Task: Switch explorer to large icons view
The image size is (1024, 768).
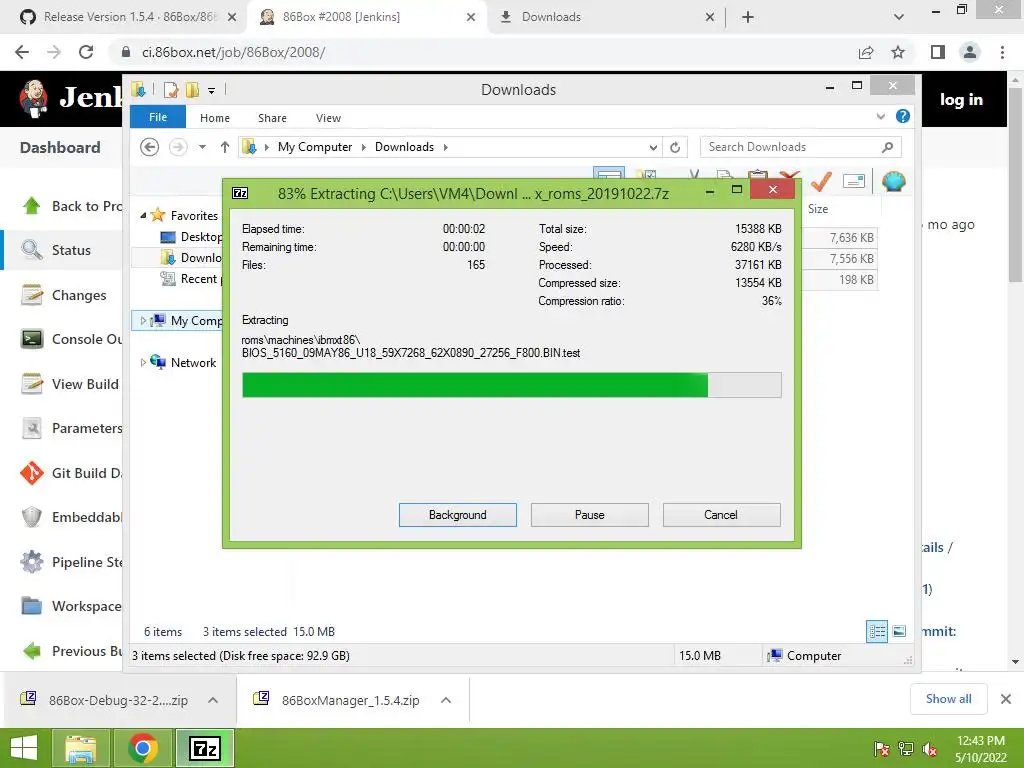Action: pyautogui.click(x=899, y=631)
